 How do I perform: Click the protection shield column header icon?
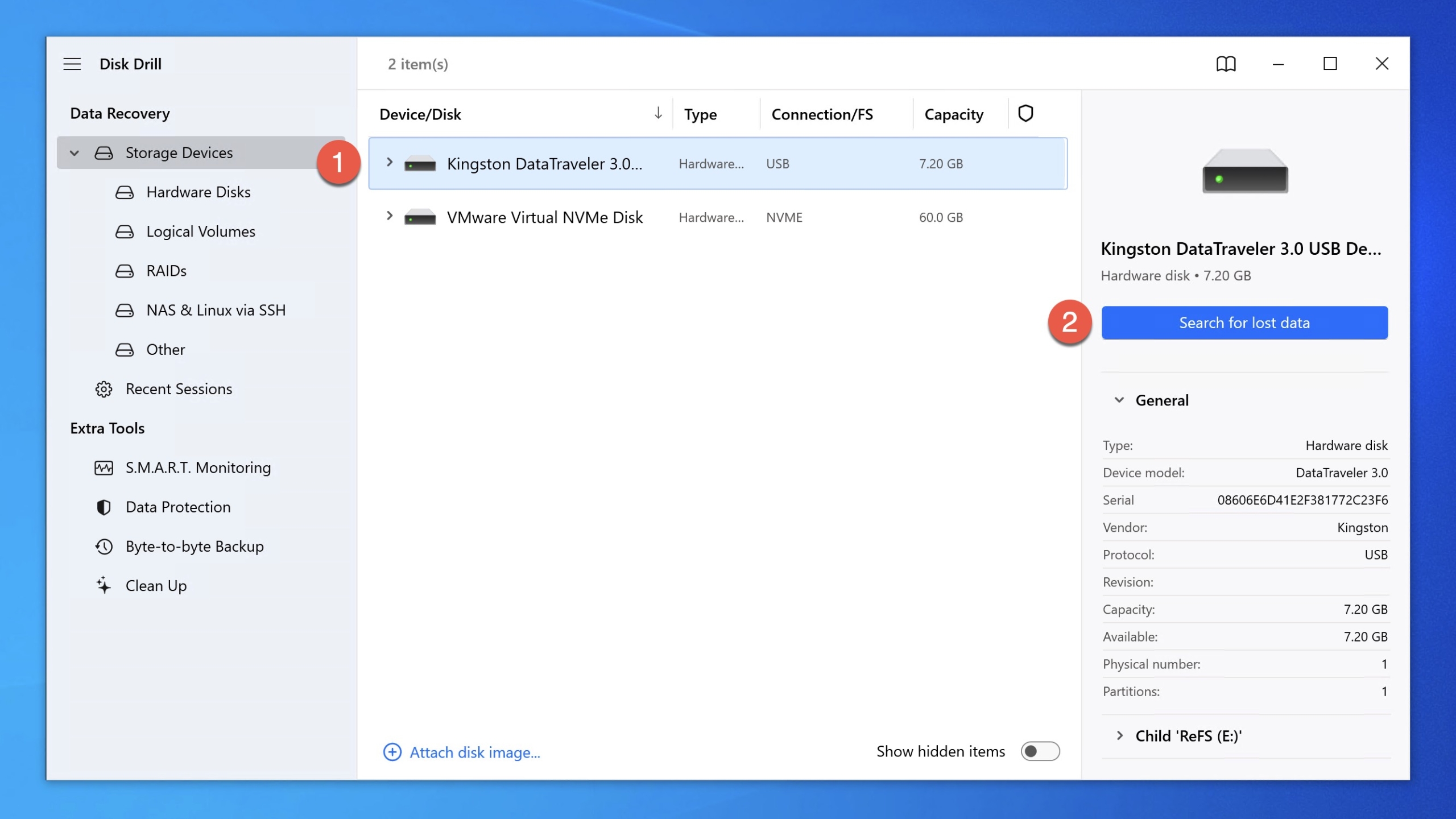1025,114
